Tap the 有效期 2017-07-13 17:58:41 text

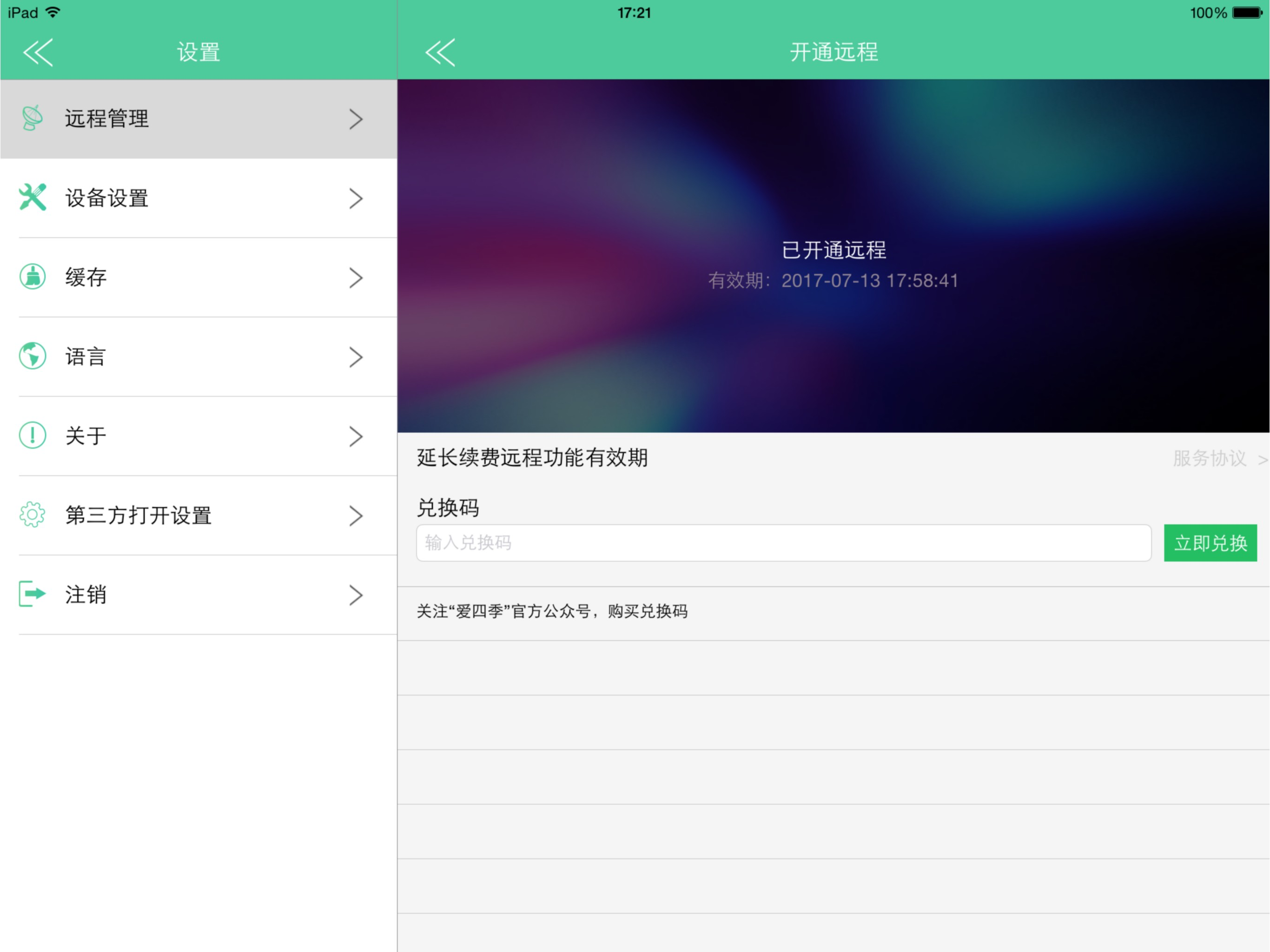833,280
